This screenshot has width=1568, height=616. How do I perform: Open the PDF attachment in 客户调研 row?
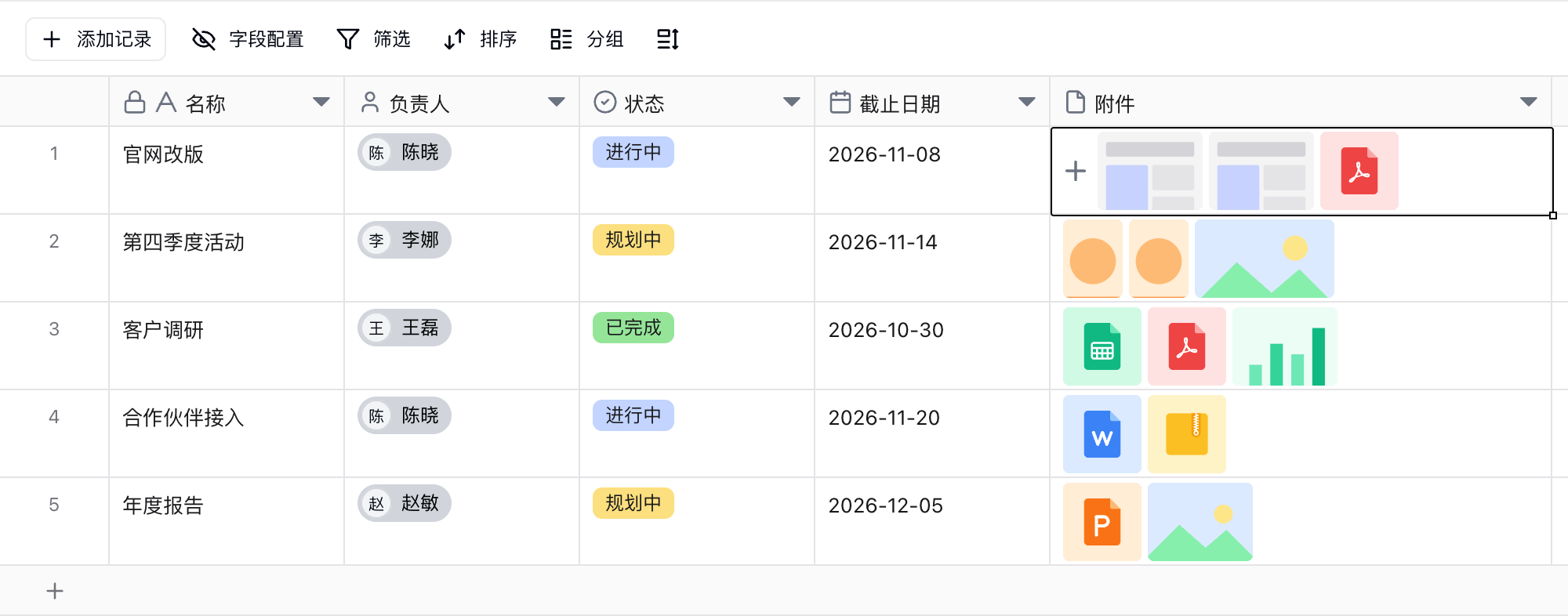tap(1187, 346)
